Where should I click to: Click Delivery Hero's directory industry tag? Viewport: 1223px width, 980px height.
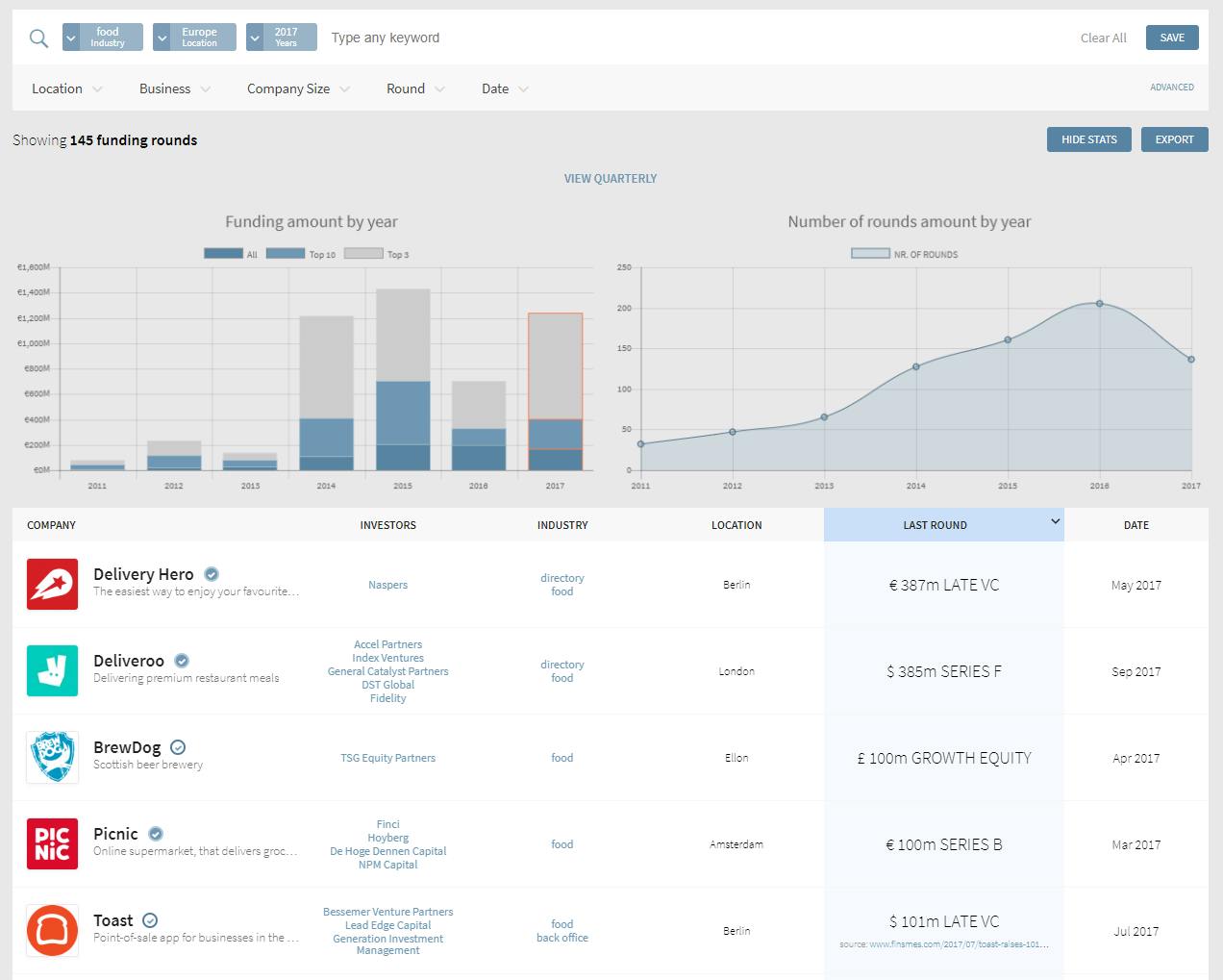coord(562,578)
